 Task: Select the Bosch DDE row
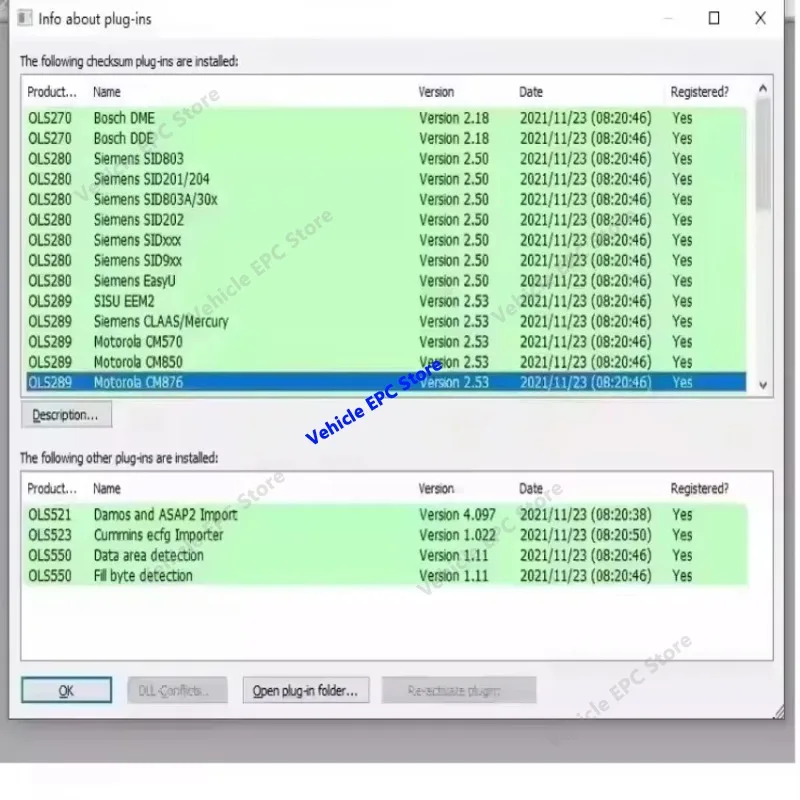pyautogui.click(x=386, y=138)
